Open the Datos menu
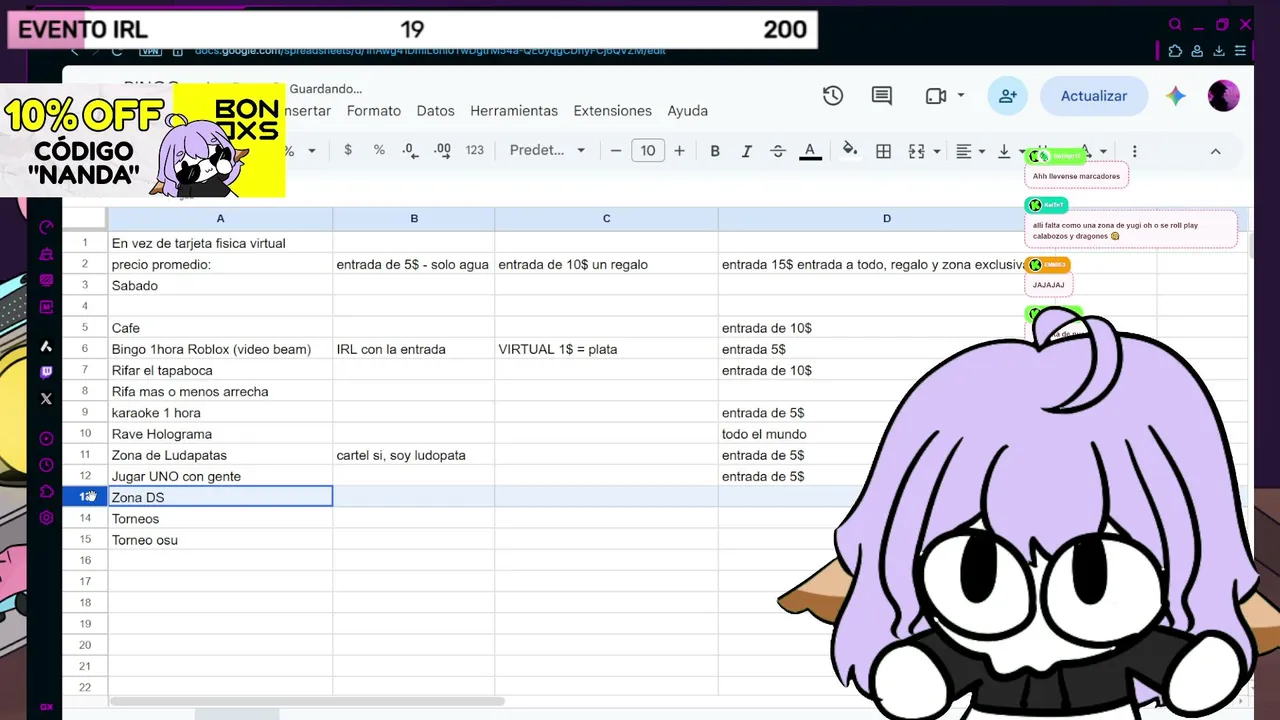The image size is (1280, 720). click(x=435, y=111)
